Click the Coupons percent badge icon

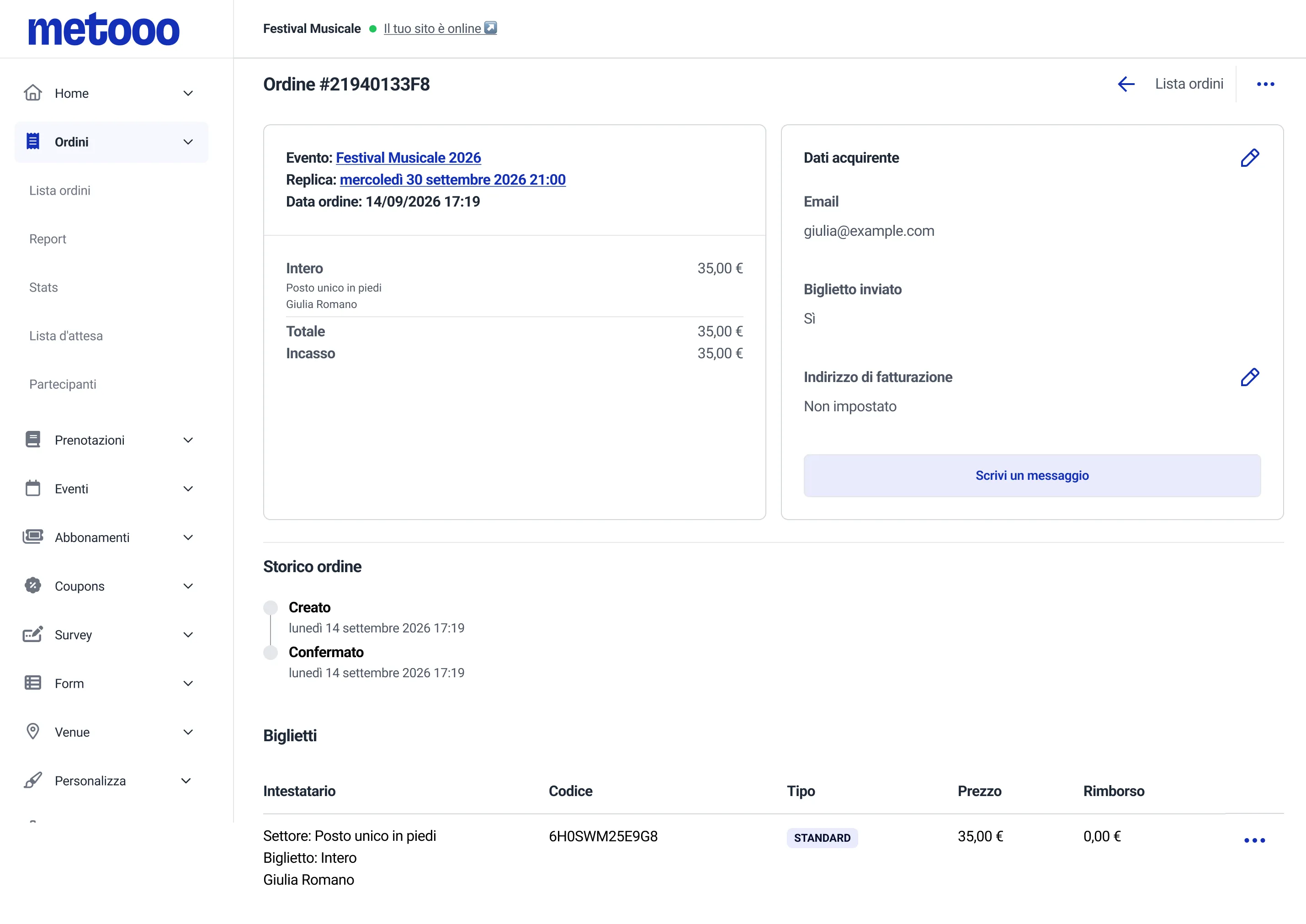pos(33,585)
